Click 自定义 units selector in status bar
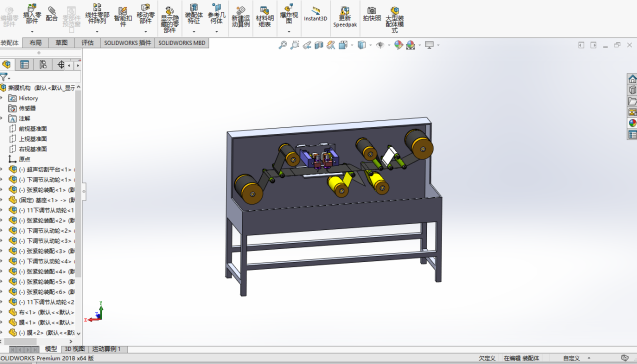 (571, 358)
